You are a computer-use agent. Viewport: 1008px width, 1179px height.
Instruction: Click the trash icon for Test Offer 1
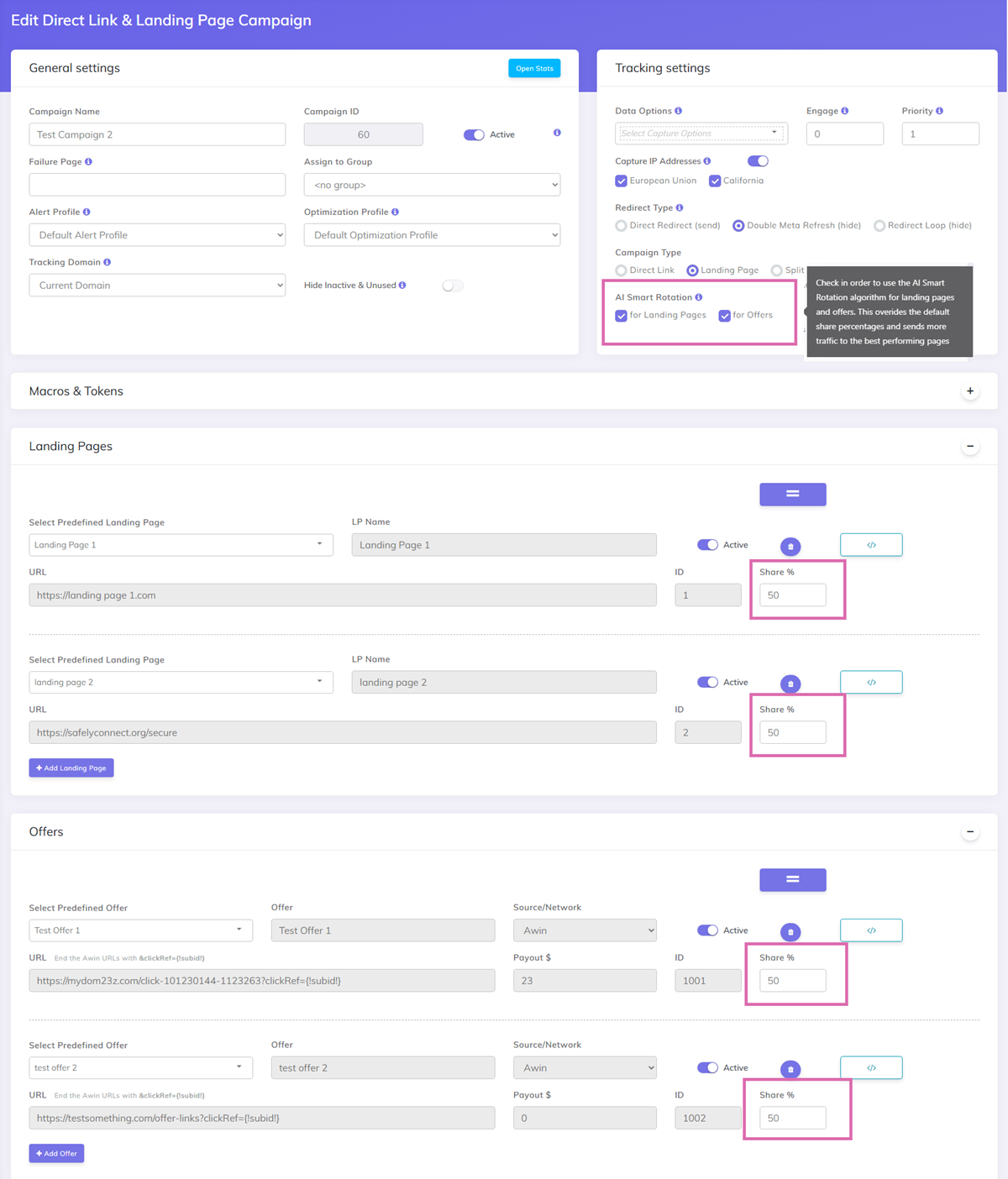[x=790, y=932]
